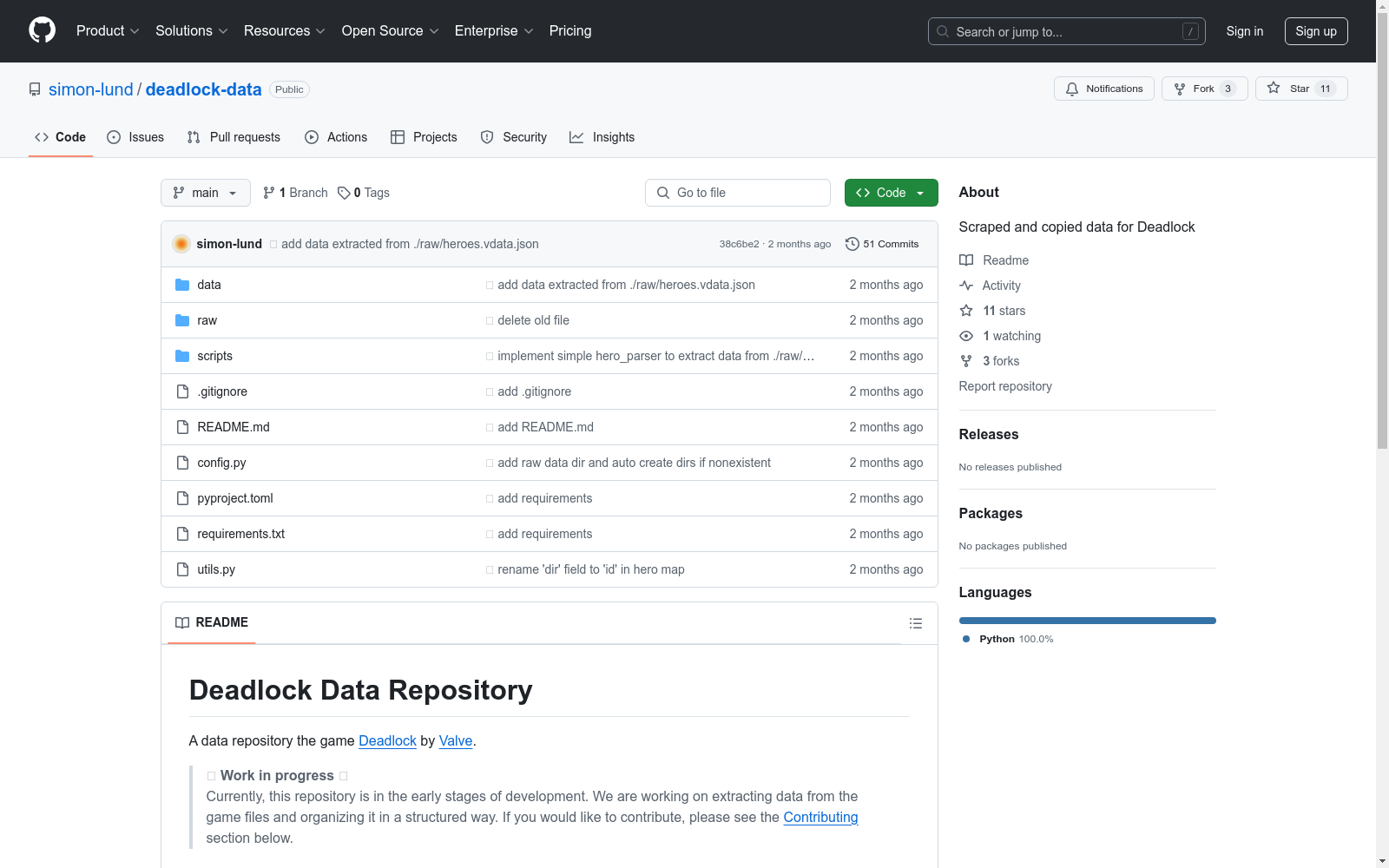1389x868 pixels.
Task: Click the Python language bar
Action: [x=1088, y=621]
